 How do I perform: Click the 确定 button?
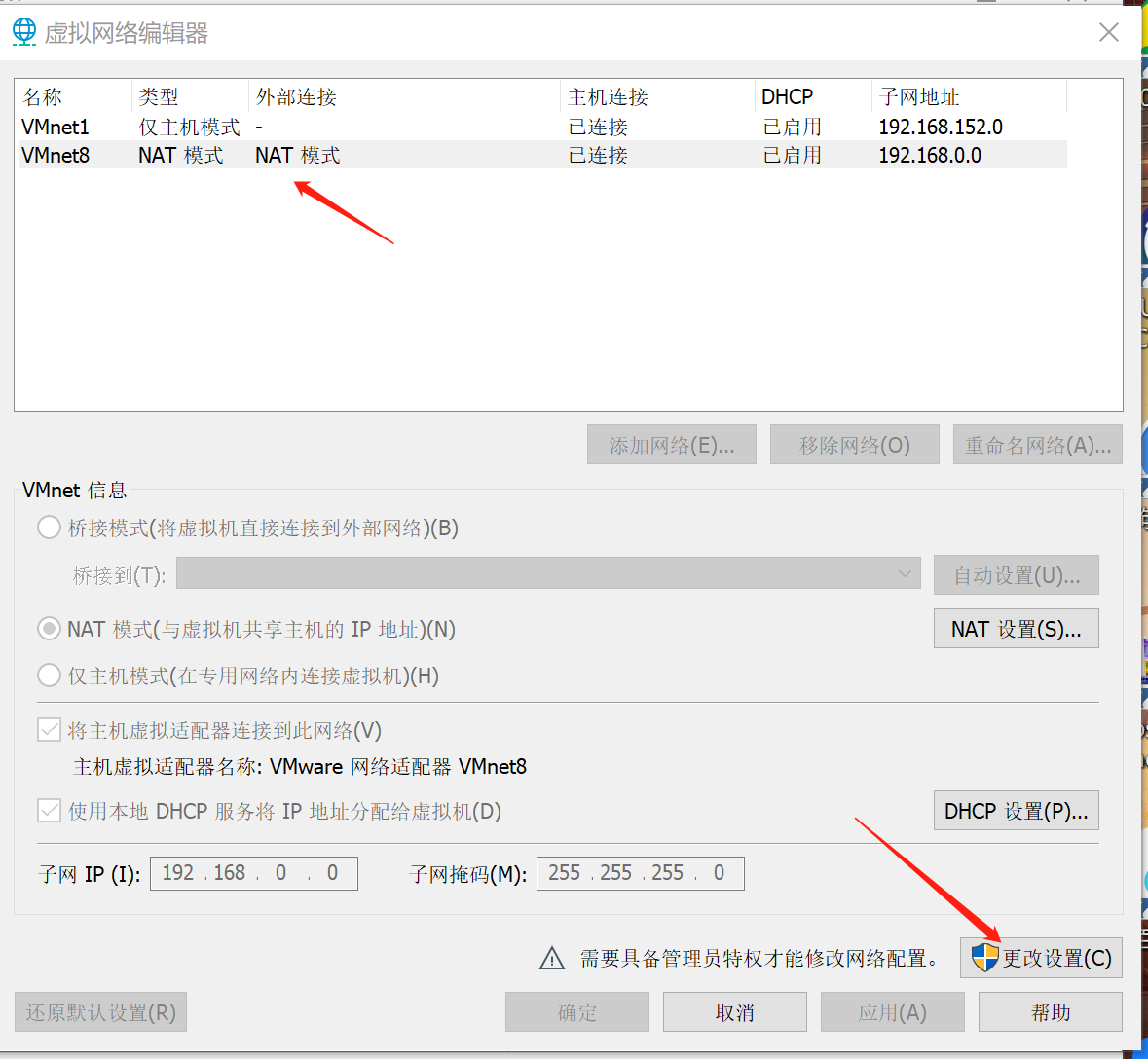pos(577,1012)
